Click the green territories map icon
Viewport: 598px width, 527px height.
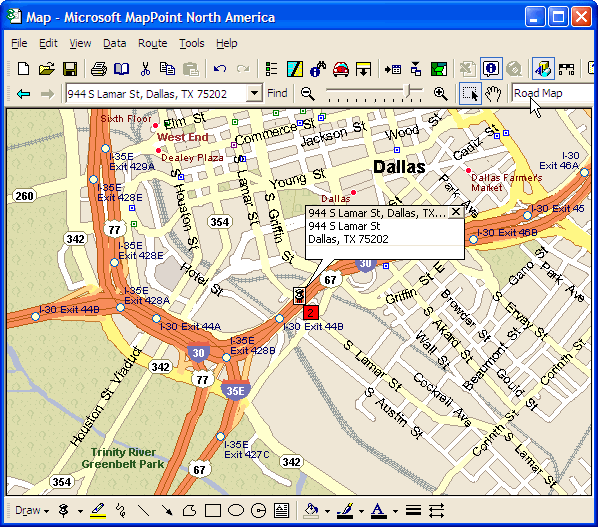(439, 69)
